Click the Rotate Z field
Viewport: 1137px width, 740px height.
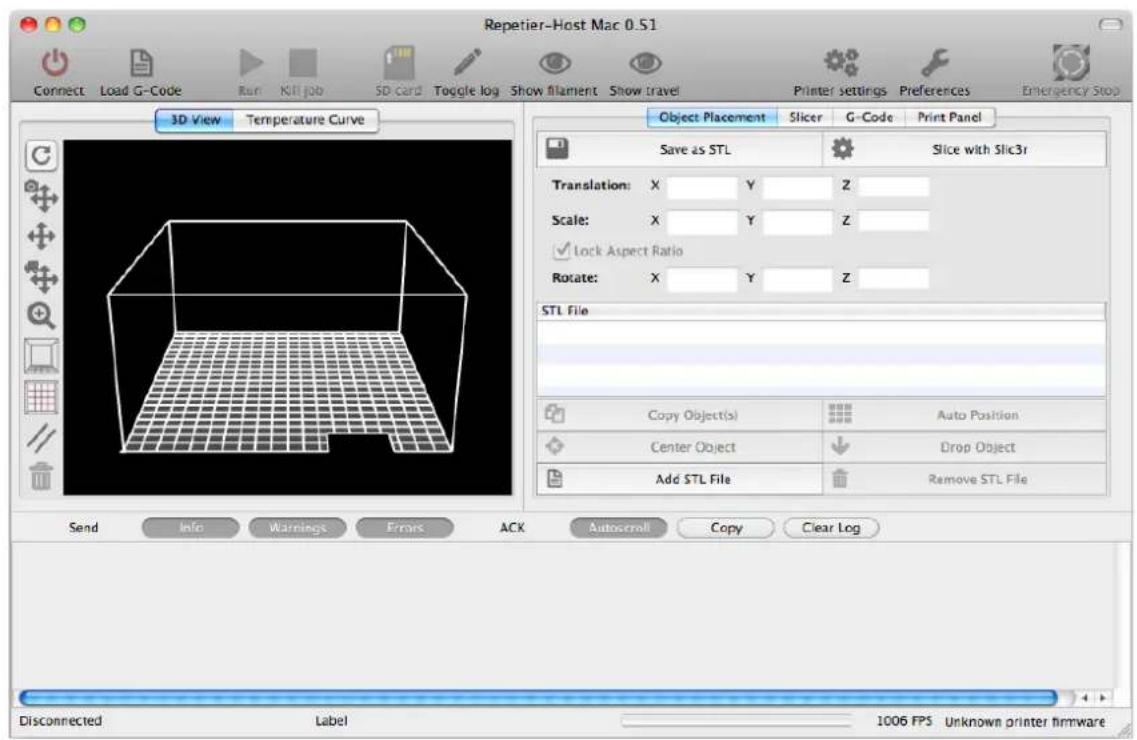893,278
